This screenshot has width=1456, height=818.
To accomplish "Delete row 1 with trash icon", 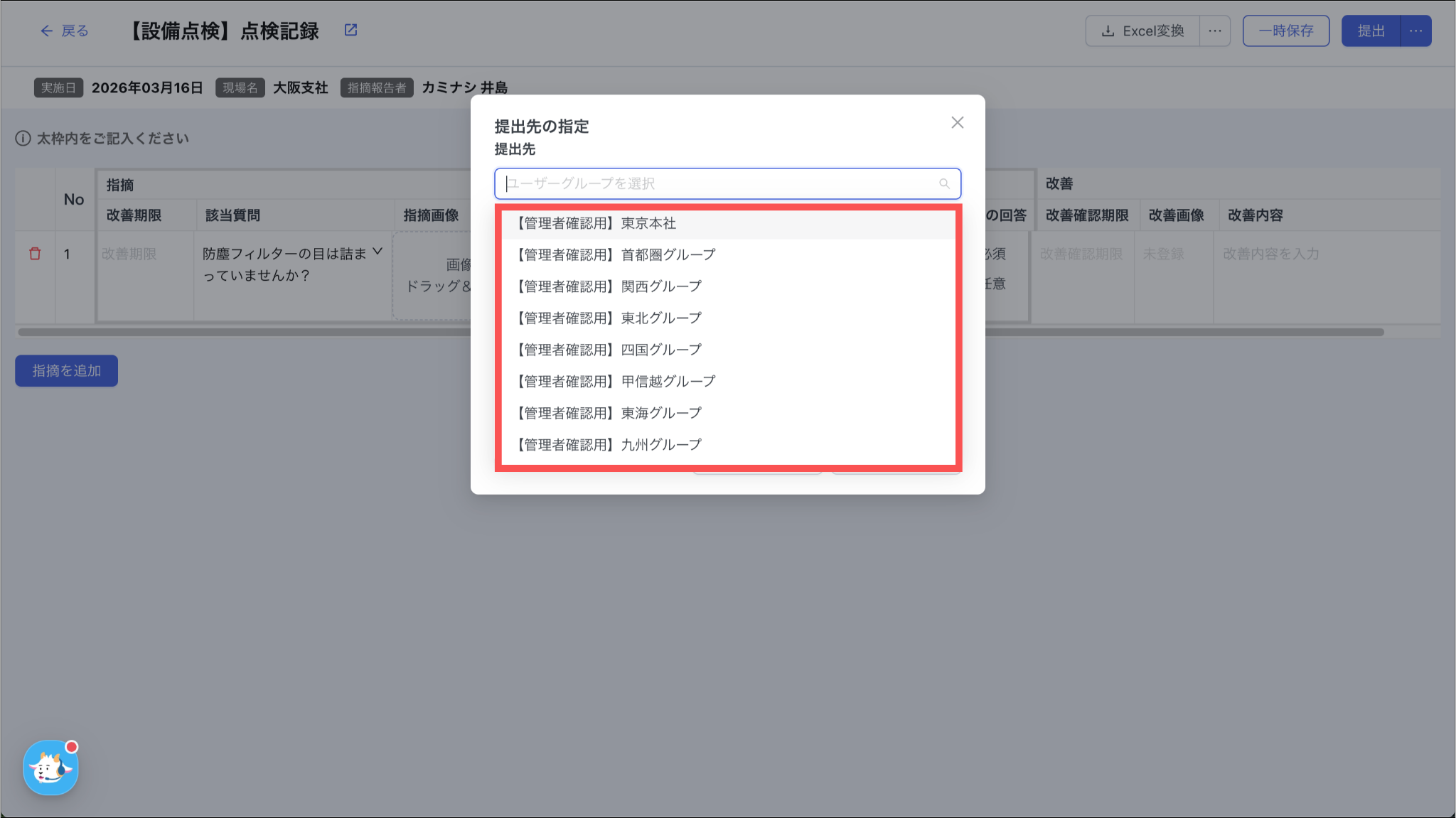I will click(35, 254).
